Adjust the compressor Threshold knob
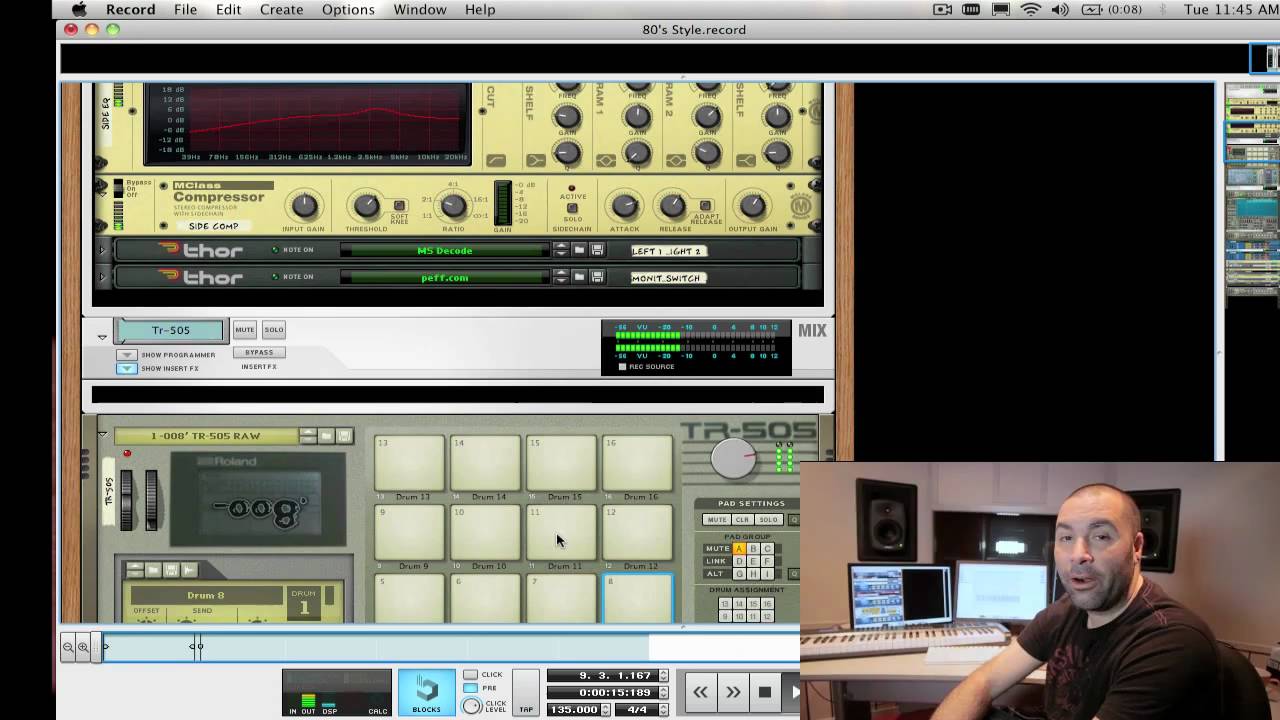The image size is (1280, 720). click(x=366, y=205)
